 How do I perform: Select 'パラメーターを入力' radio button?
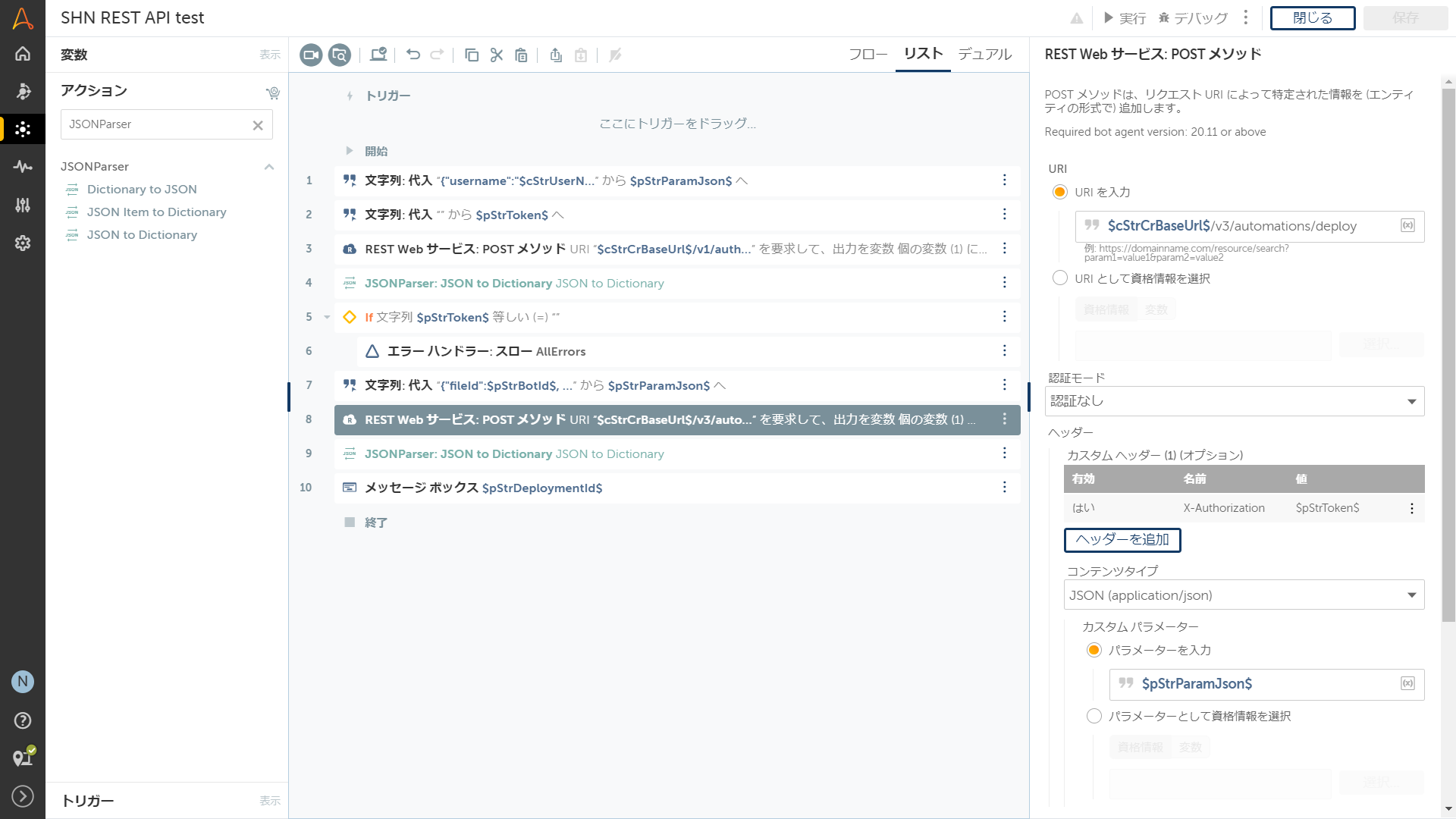[1094, 650]
